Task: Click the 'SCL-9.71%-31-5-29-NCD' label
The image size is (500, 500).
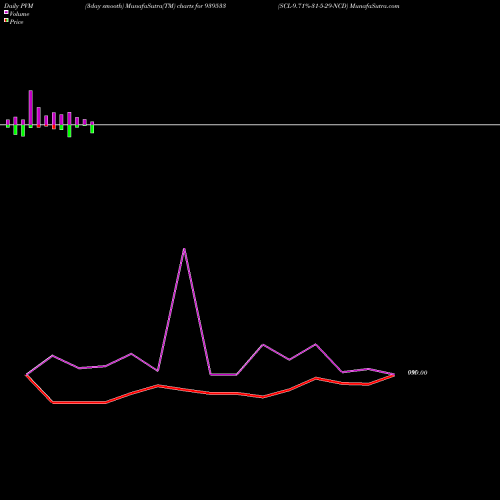Action: [x=313, y=6]
